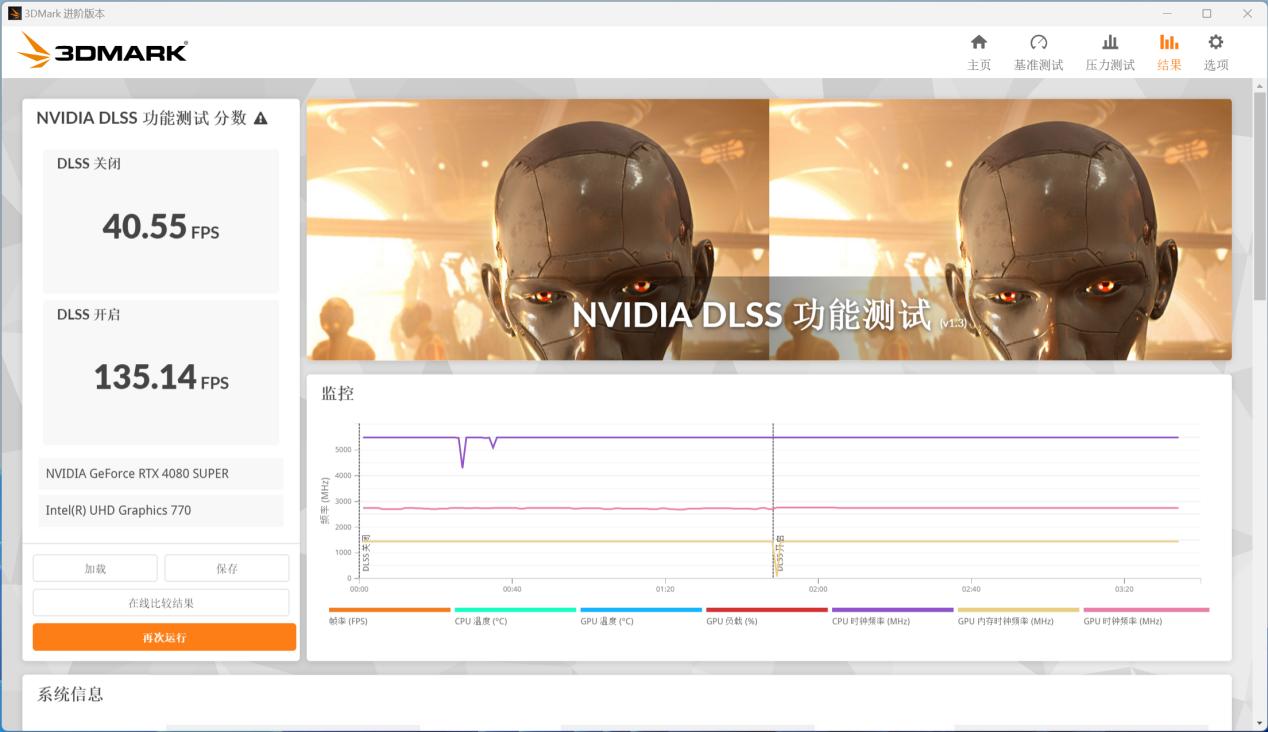Go to 压力测试 stress test icon
This screenshot has height=732, width=1268.
[x=1110, y=43]
